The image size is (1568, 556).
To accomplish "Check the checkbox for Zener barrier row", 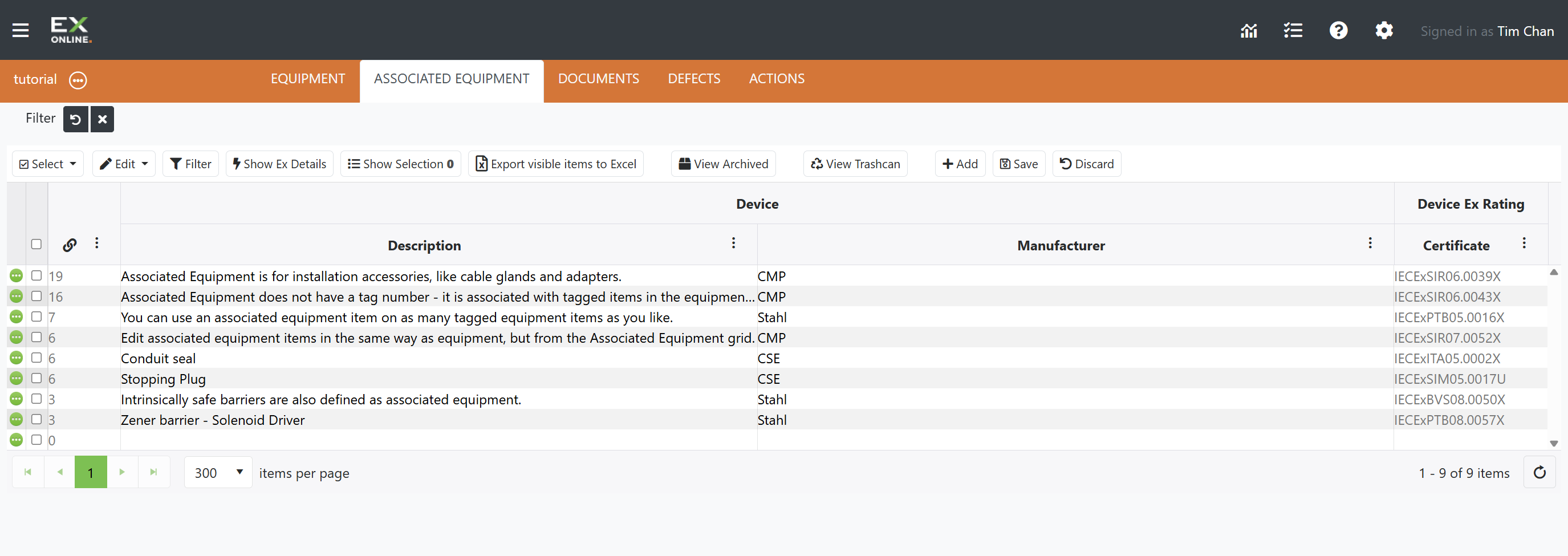I will tap(36, 420).
